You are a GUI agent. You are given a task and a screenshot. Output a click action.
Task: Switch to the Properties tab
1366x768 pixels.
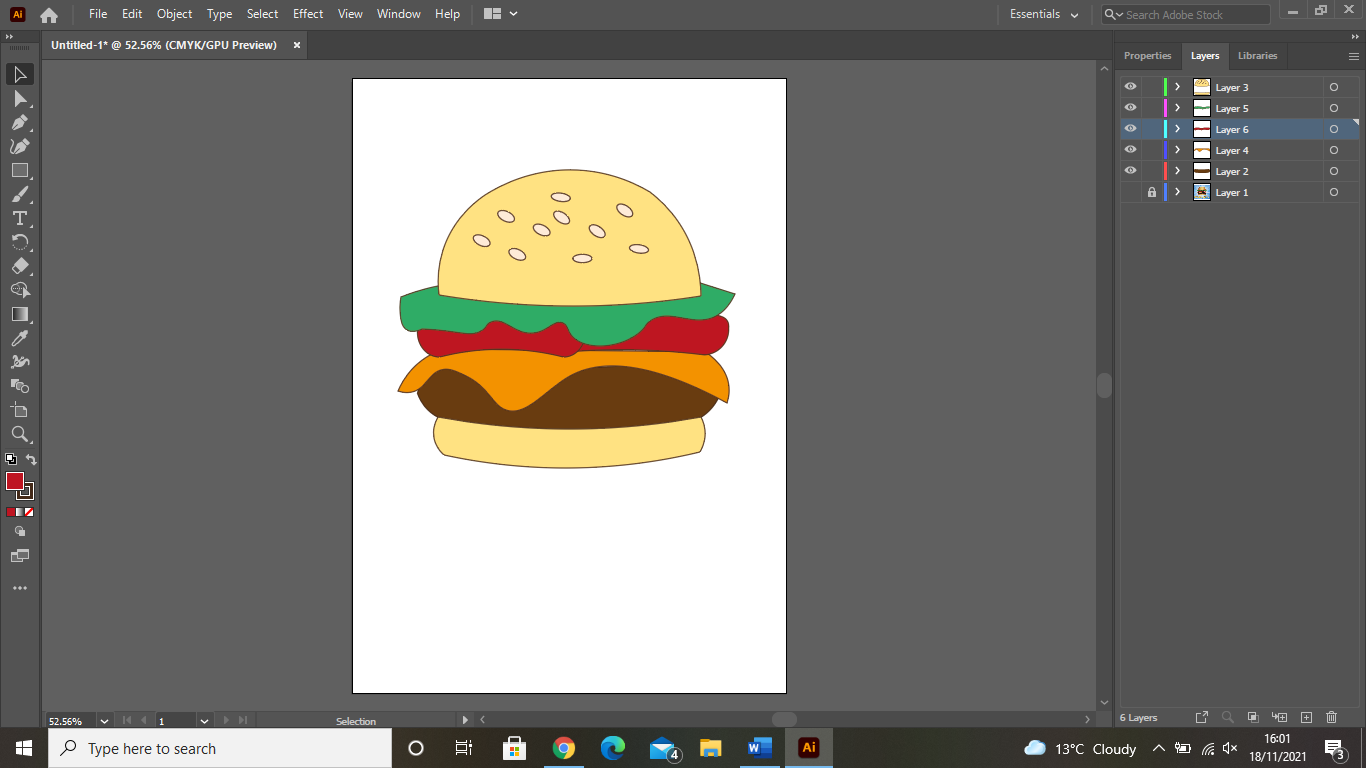1147,56
